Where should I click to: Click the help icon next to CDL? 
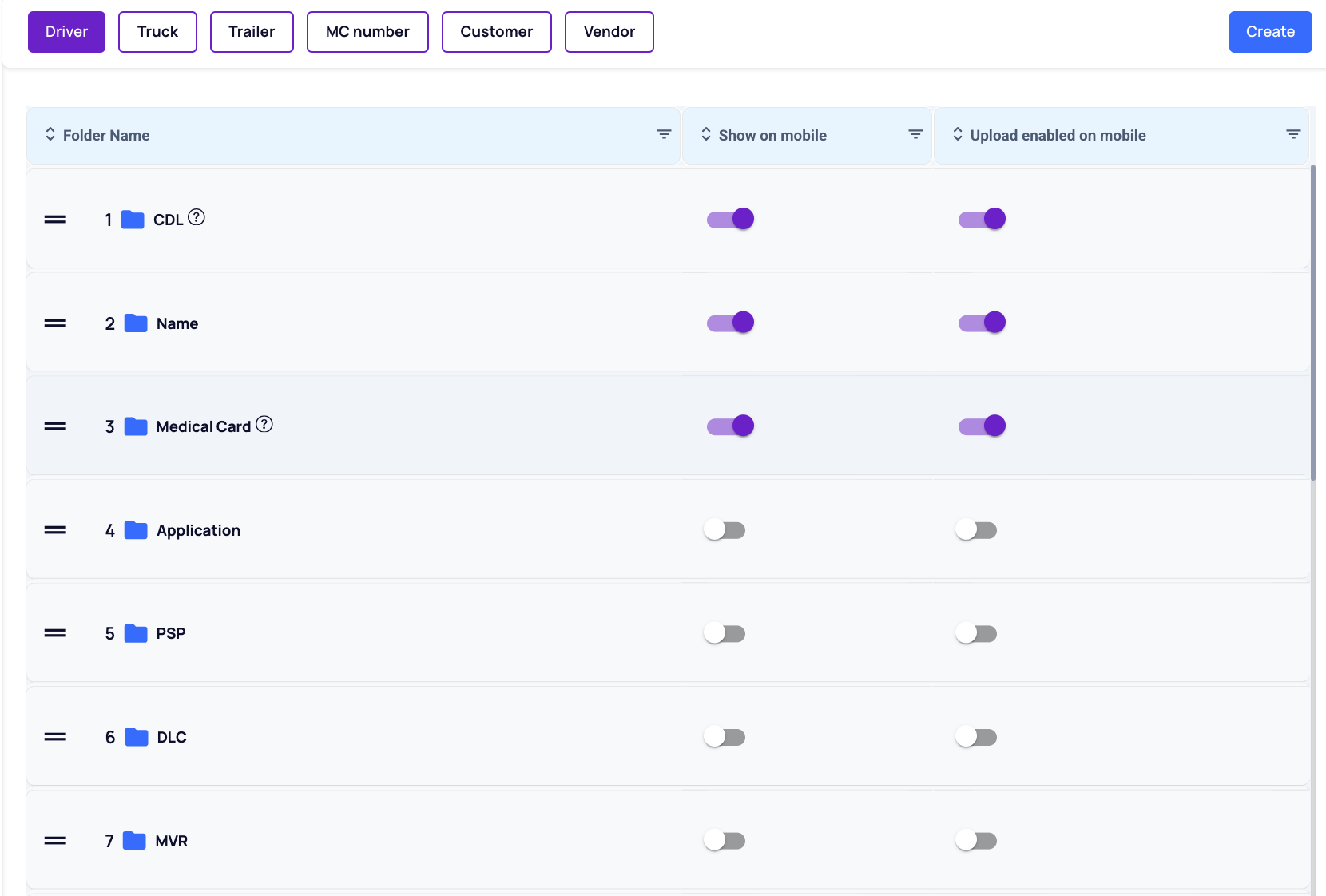pyautogui.click(x=197, y=217)
